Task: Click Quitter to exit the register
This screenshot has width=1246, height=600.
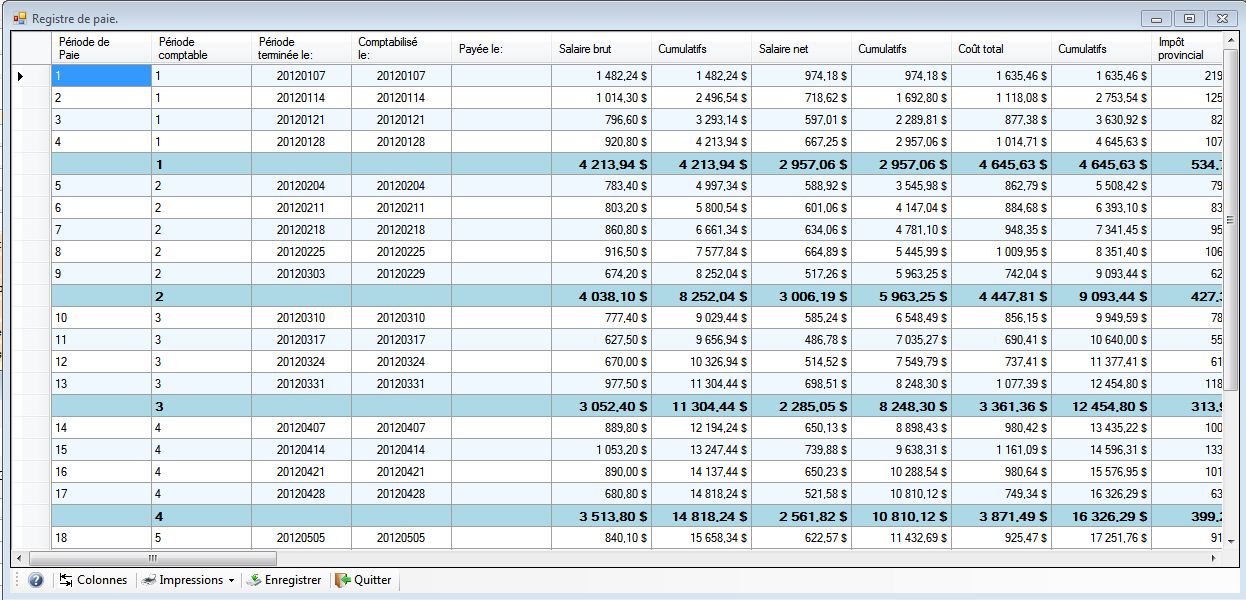Action: (363, 580)
